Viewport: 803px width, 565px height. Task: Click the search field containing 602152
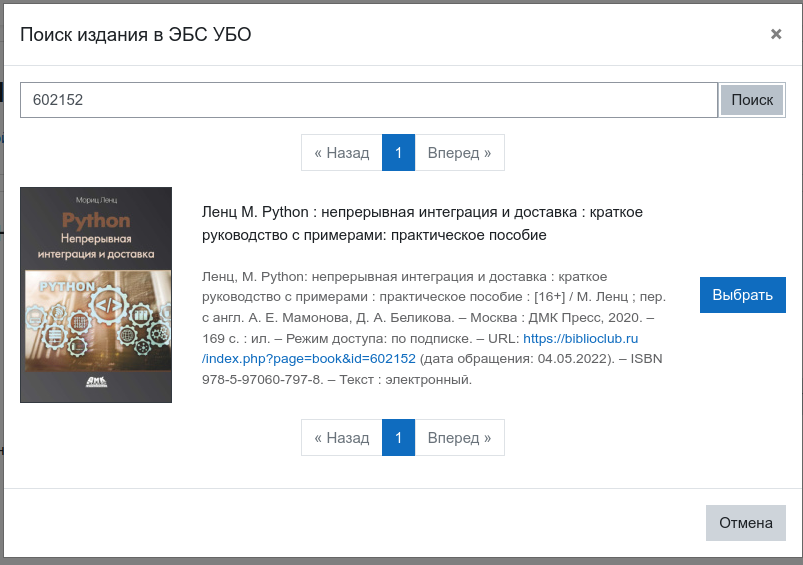click(369, 100)
